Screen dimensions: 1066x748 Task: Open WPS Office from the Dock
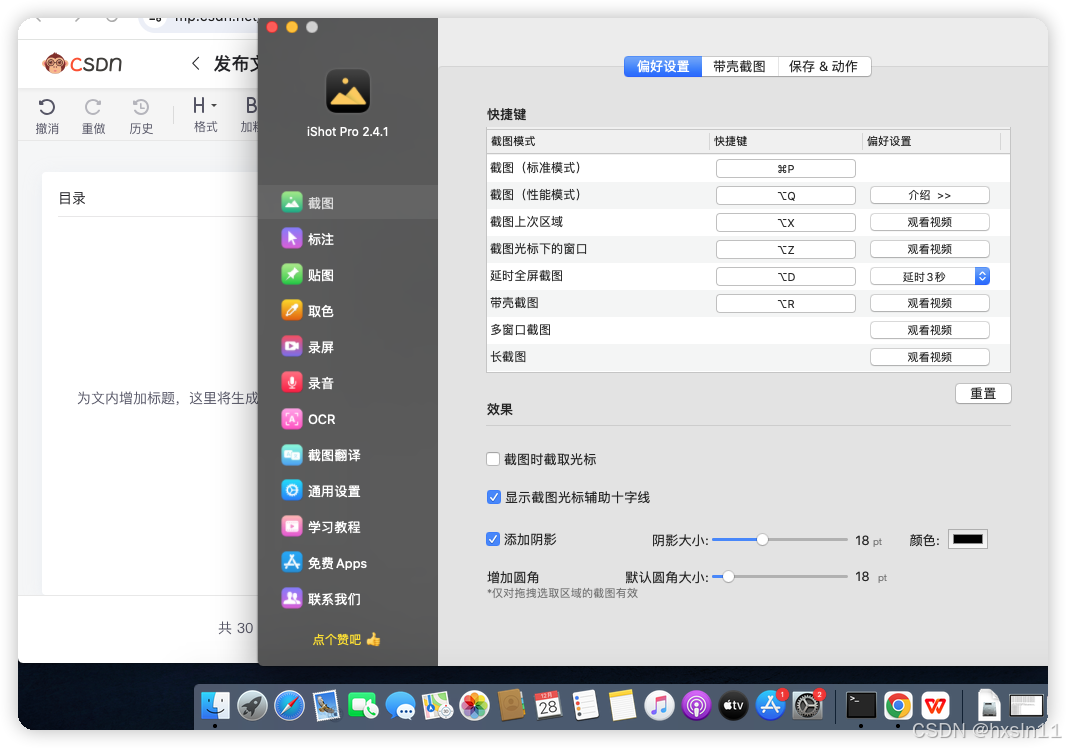pyautogui.click(x=935, y=705)
